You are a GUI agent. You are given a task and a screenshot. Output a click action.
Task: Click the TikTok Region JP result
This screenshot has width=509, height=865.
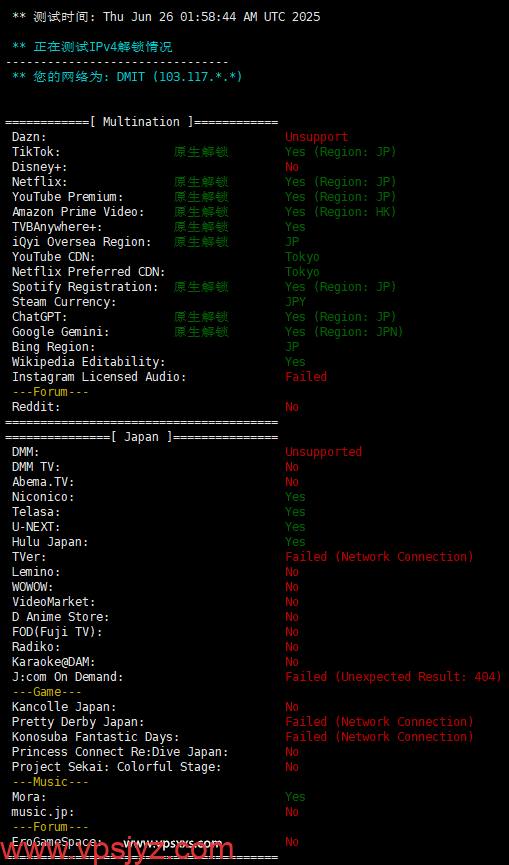coord(341,152)
